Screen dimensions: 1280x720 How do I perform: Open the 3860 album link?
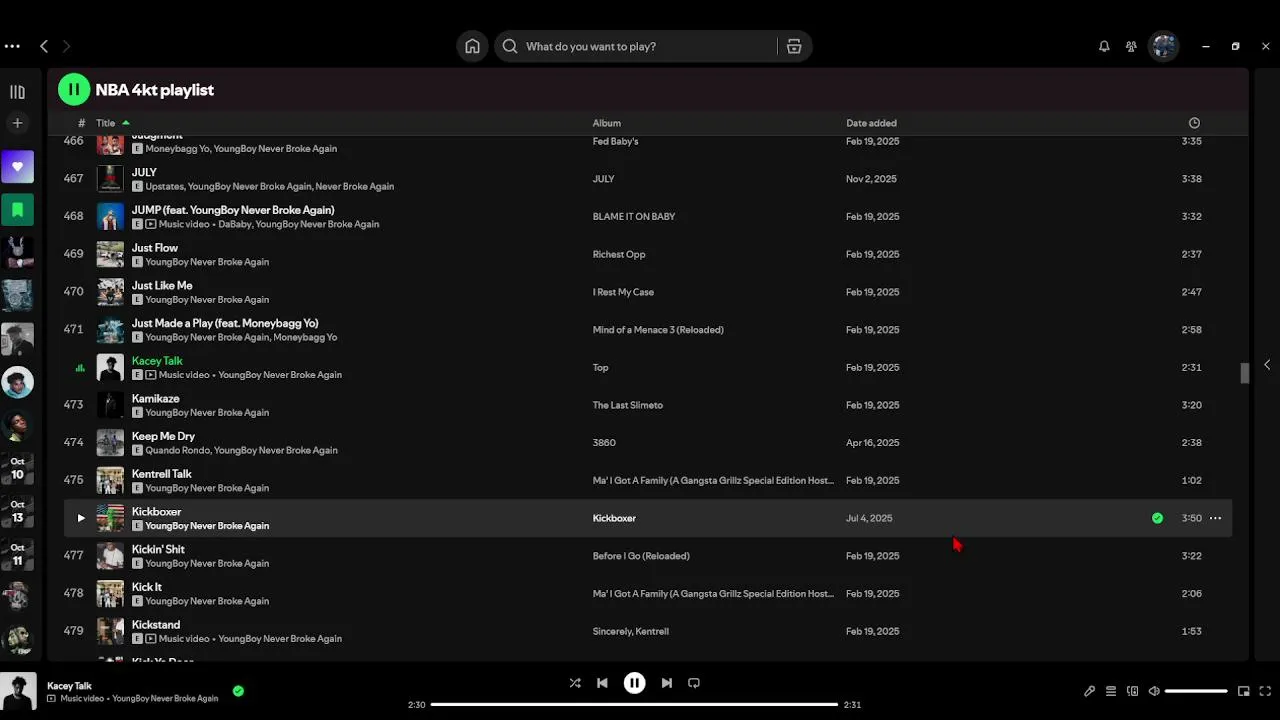[604, 442]
